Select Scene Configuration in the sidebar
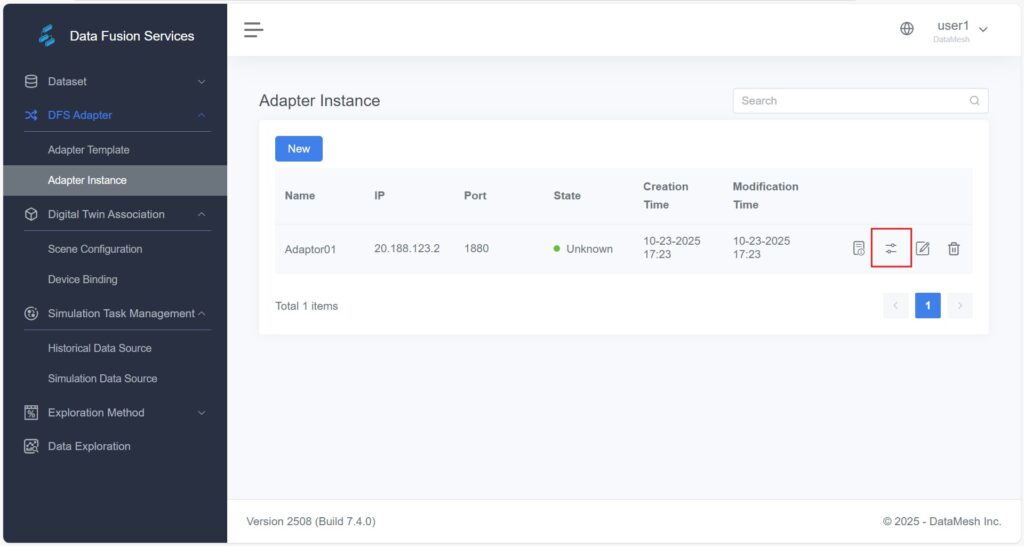1024x546 pixels. (x=95, y=249)
